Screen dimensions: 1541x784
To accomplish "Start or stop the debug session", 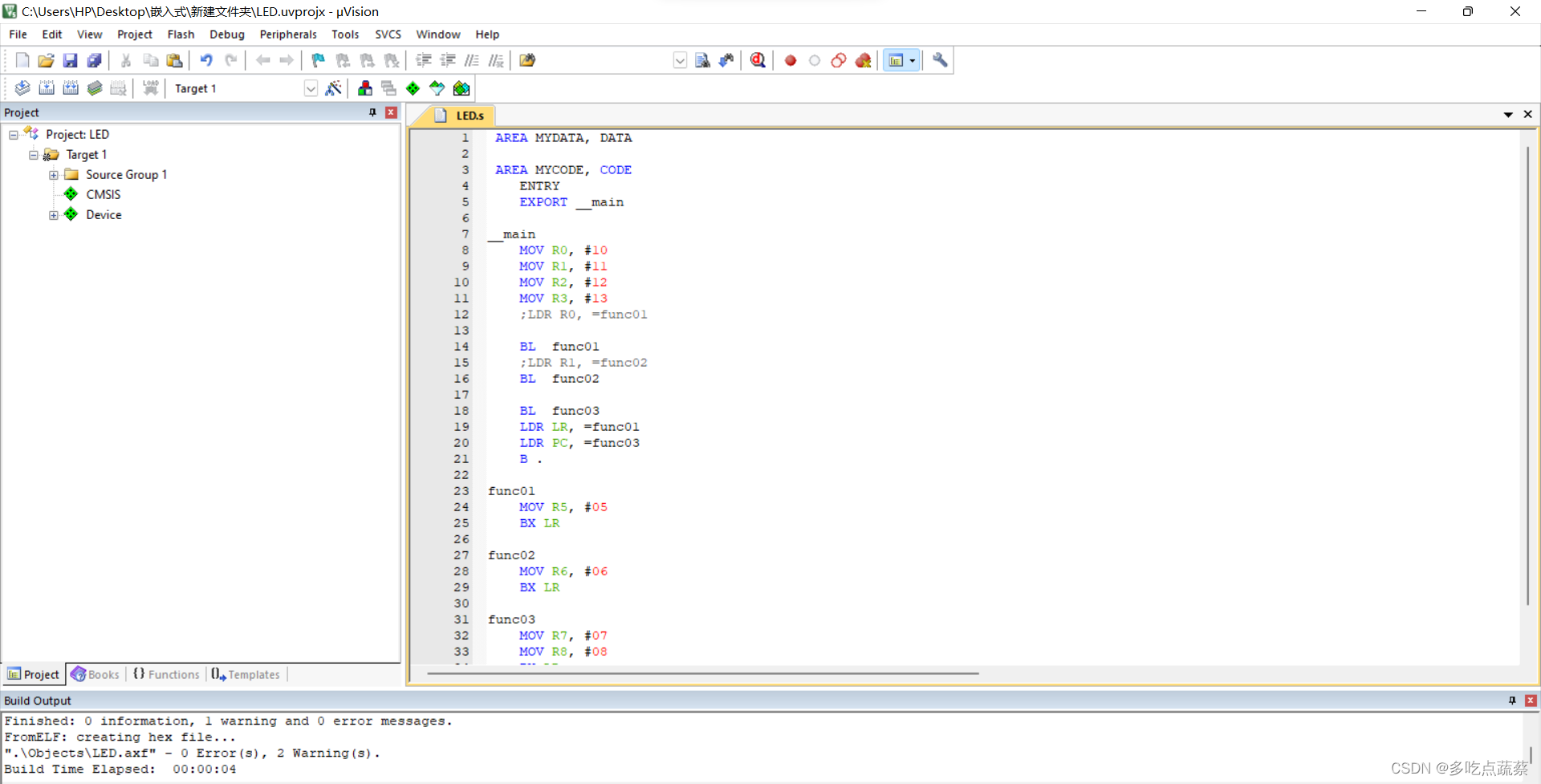I will point(758,60).
